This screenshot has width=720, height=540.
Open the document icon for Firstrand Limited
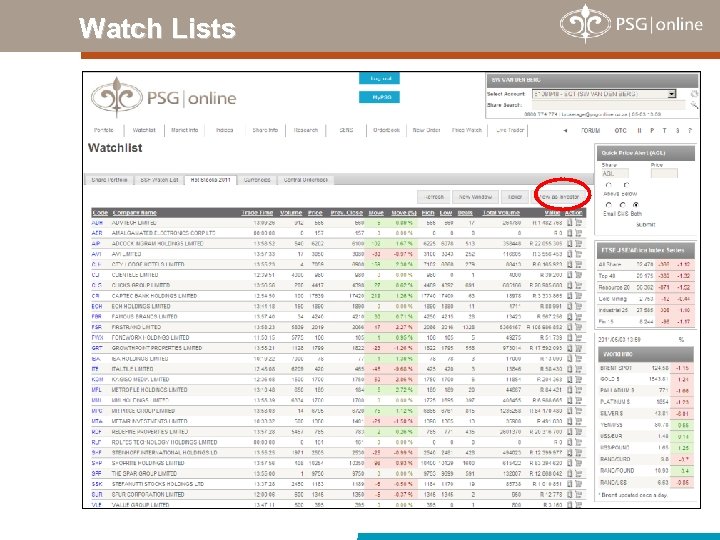tap(569, 327)
